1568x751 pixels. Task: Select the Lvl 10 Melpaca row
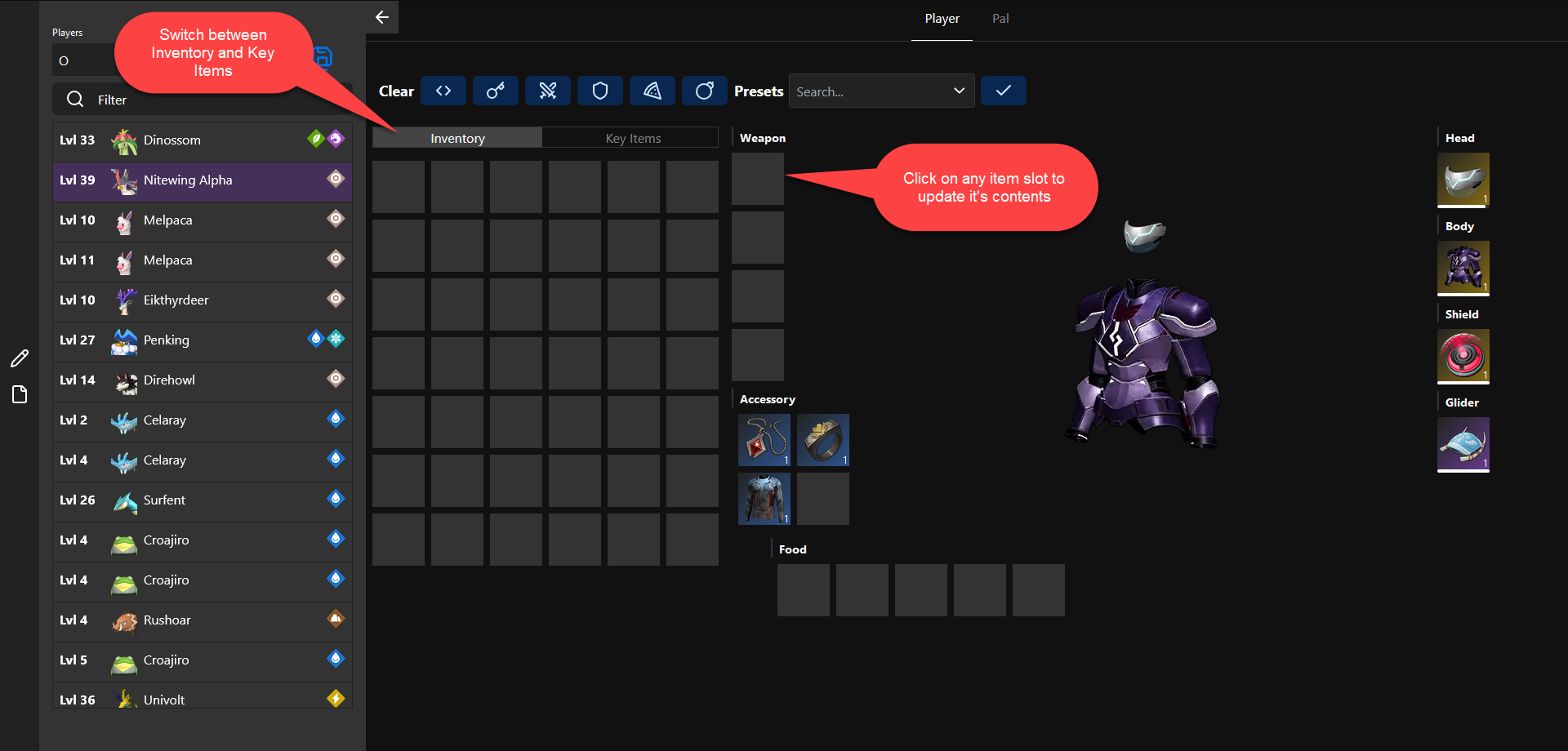pos(203,220)
